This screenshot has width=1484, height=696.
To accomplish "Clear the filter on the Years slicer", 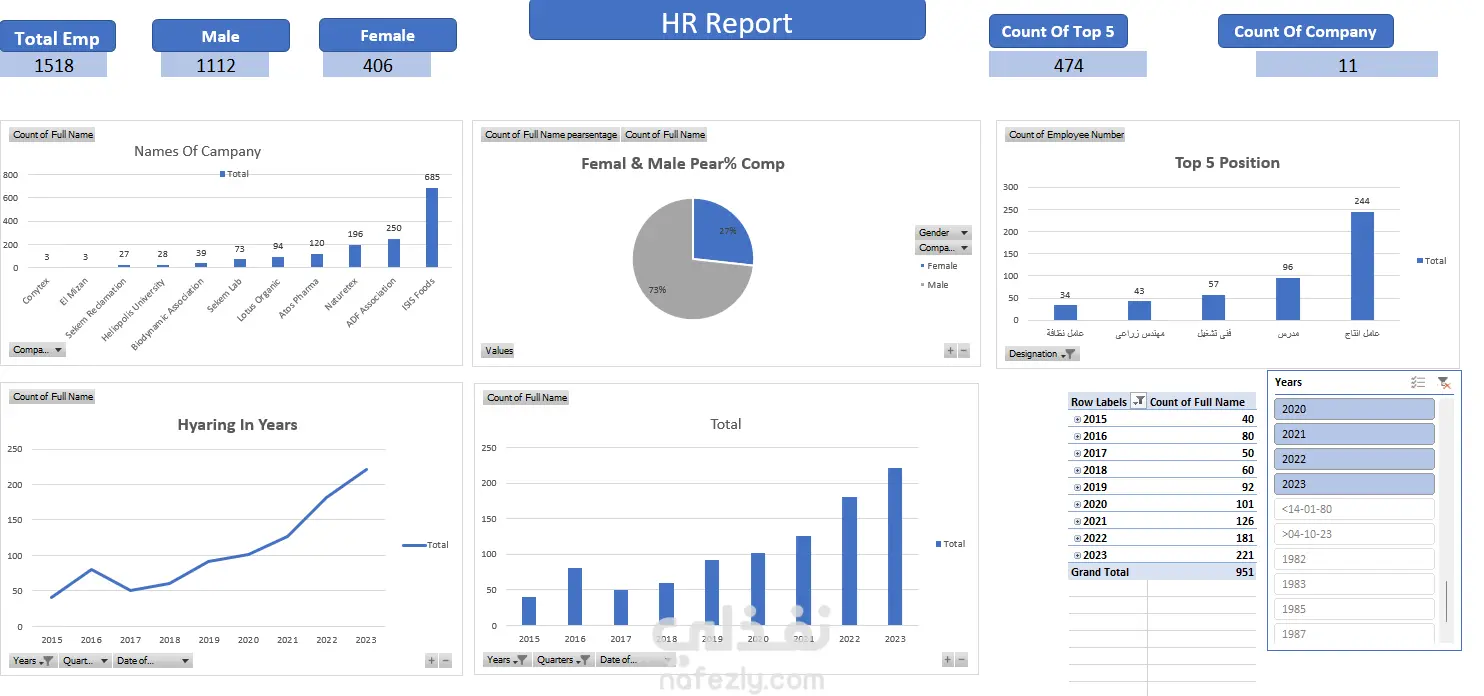I will click(x=1443, y=382).
